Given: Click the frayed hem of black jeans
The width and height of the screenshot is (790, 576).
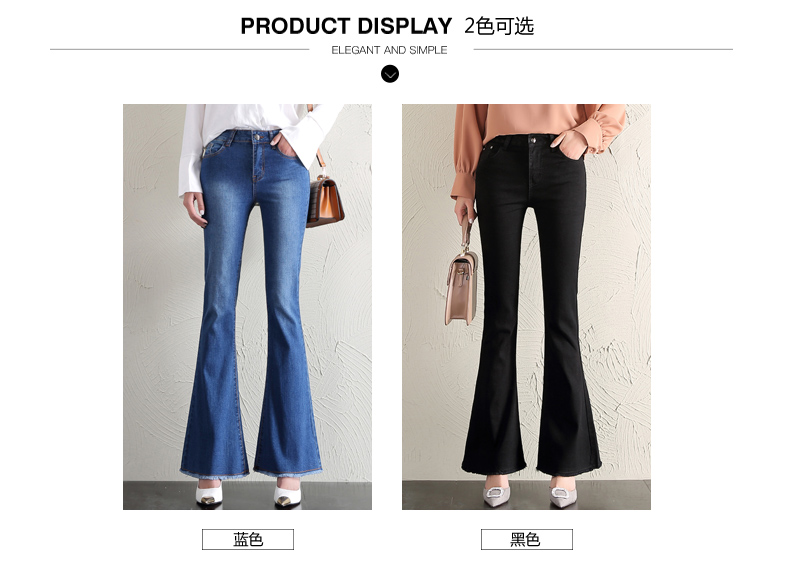Looking at the screenshot, I should pos(532,471).
